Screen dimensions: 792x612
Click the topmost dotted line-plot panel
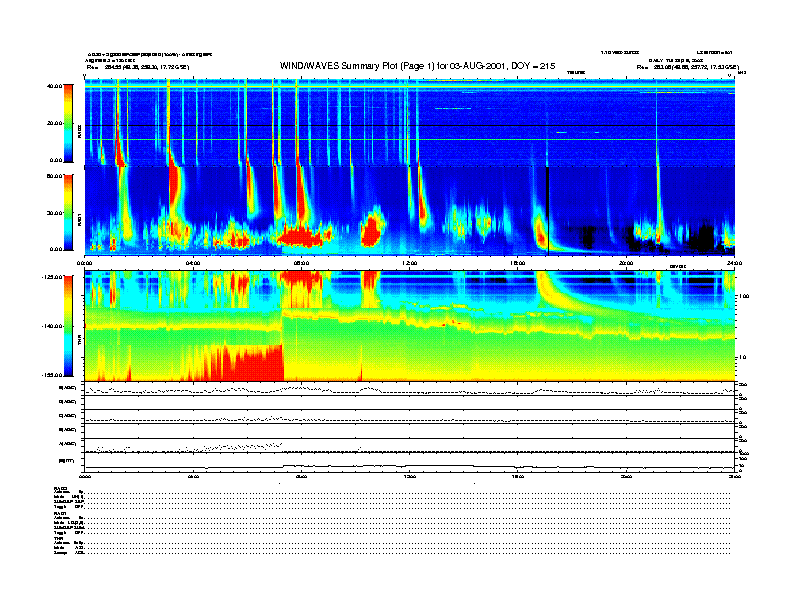tap(409, 389)
